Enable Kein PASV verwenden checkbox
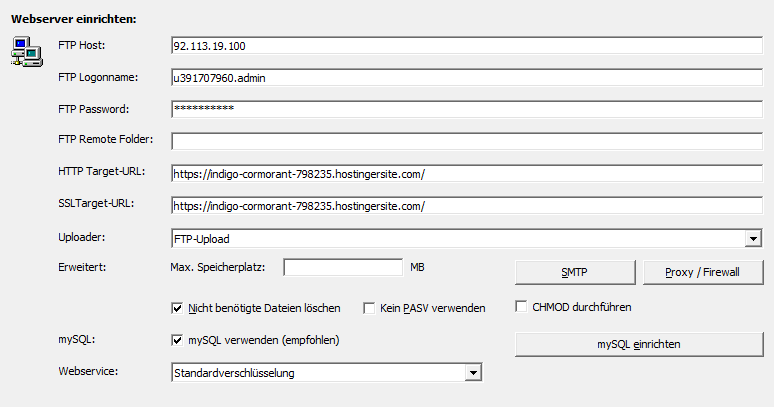 click(x=369, y=308)
